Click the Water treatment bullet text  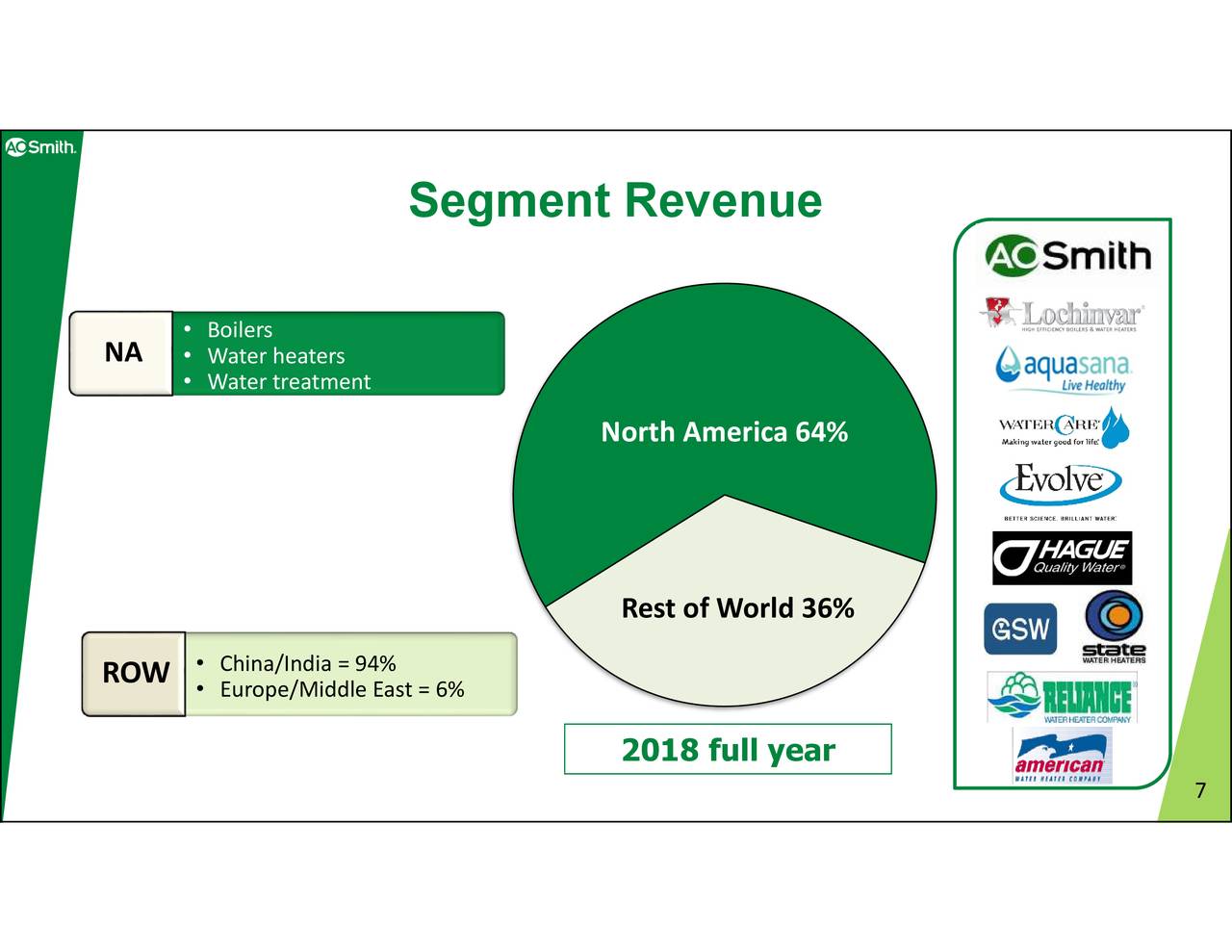289,382
